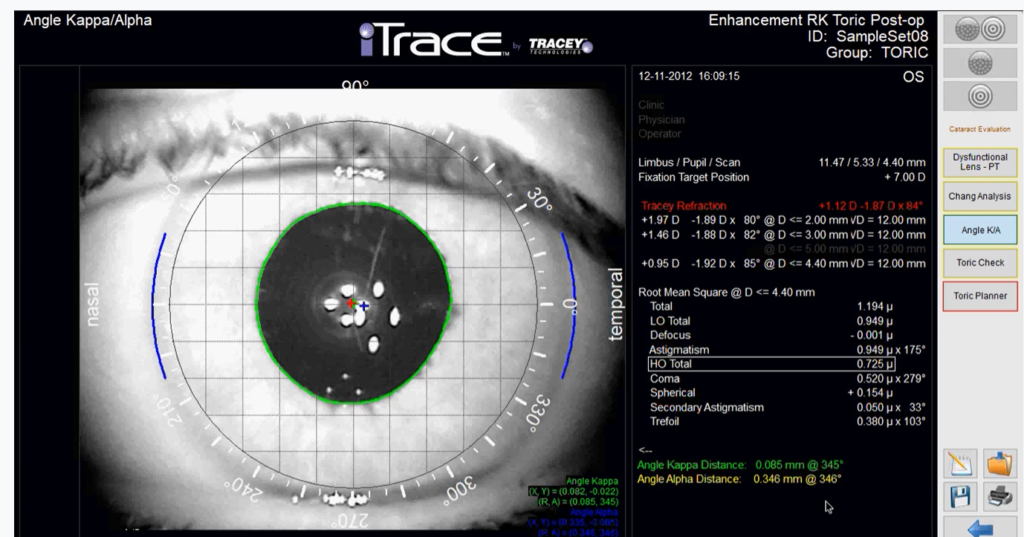Click the blue cross in the pupil
The image size is (1024, 537).
[x=364, y=306]
